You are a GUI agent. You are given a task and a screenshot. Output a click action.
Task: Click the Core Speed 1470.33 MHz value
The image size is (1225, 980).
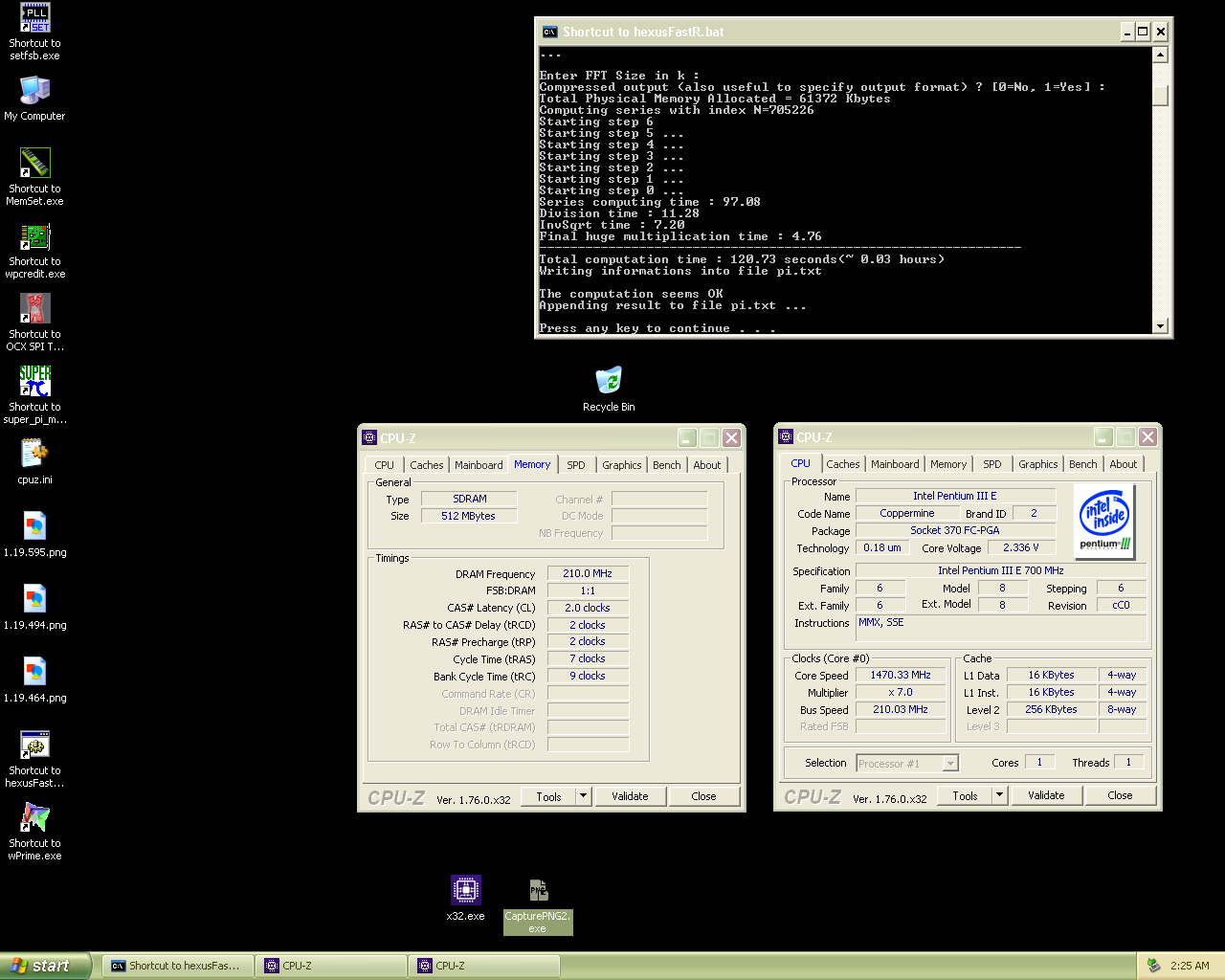901,675
